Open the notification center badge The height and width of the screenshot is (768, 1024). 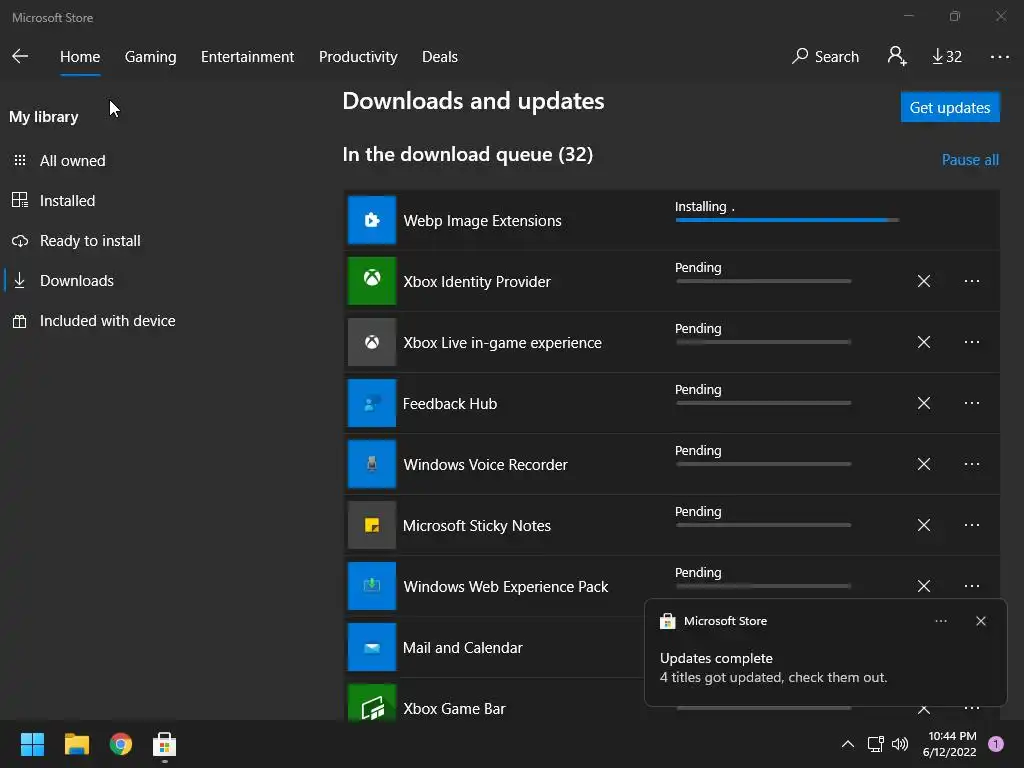[996, 744]
